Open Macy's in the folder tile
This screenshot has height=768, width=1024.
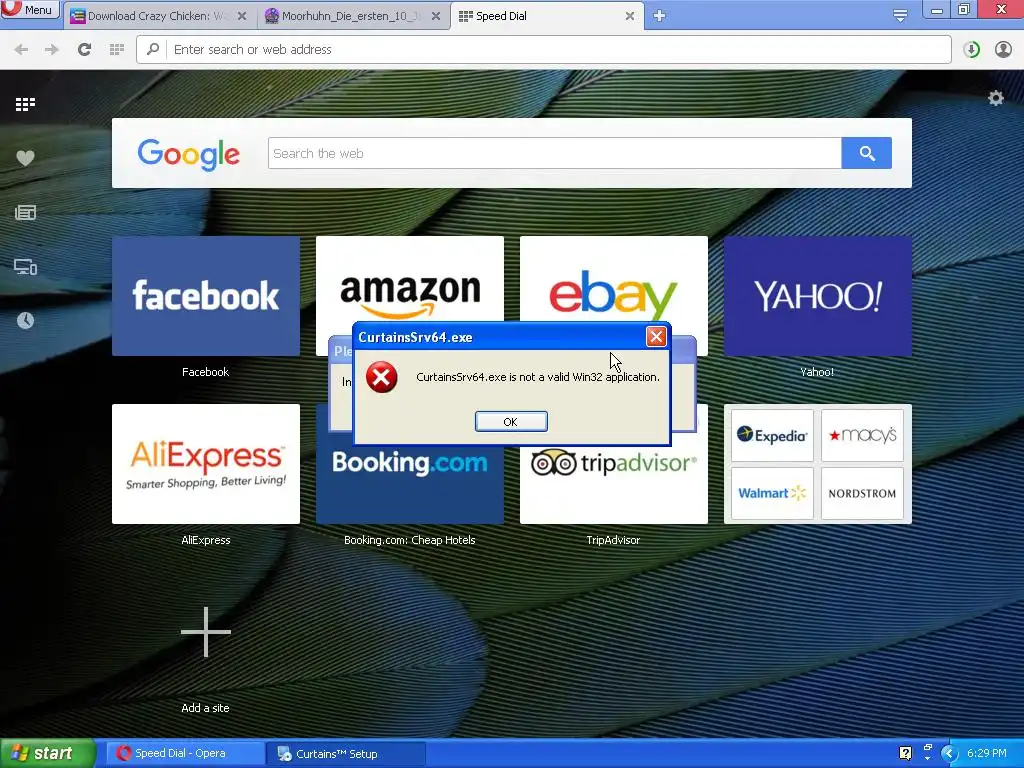pos(862,436)
